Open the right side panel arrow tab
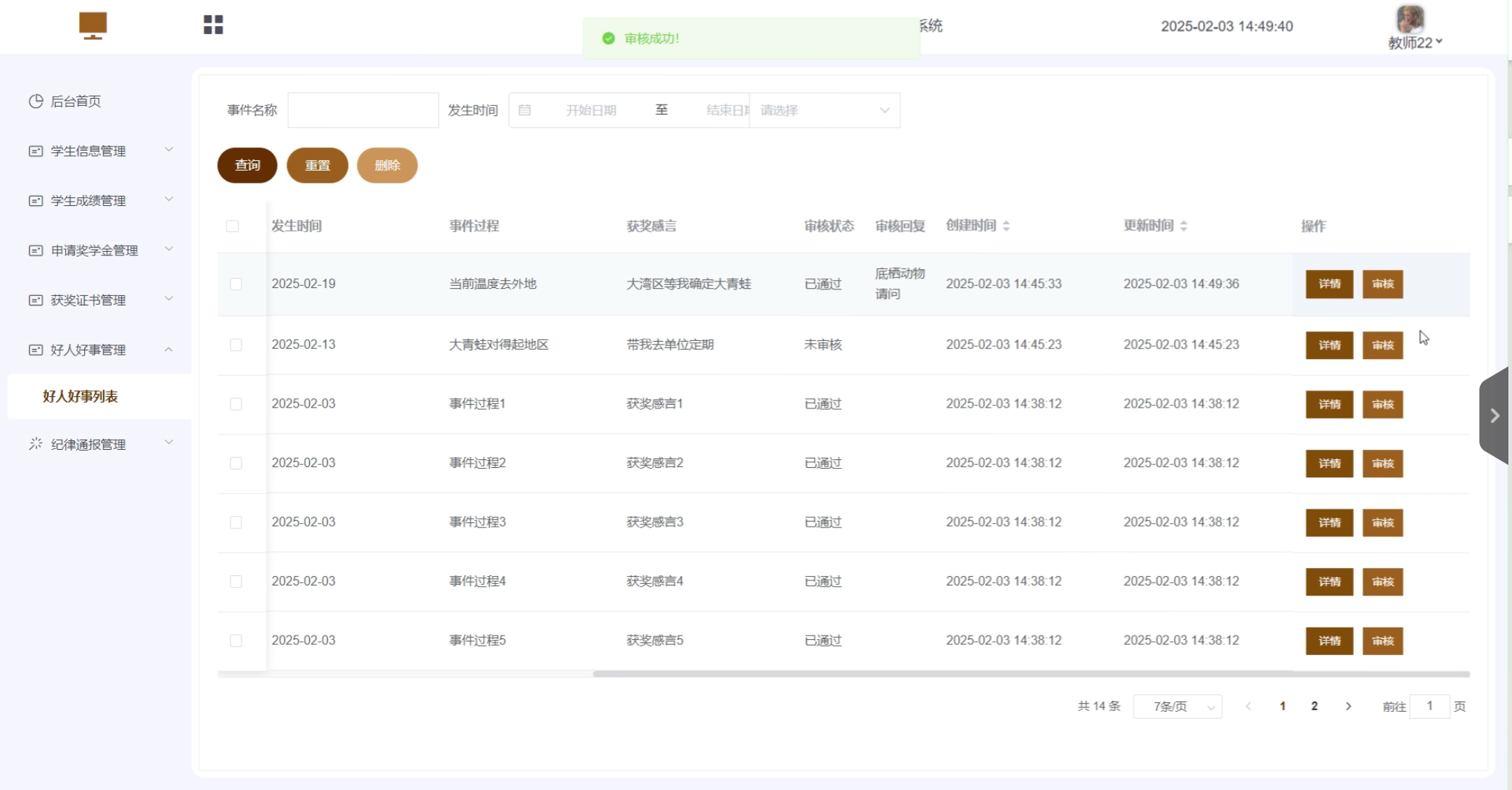The width and height of the screenshot is (1512, 790). click(1494, 416)
